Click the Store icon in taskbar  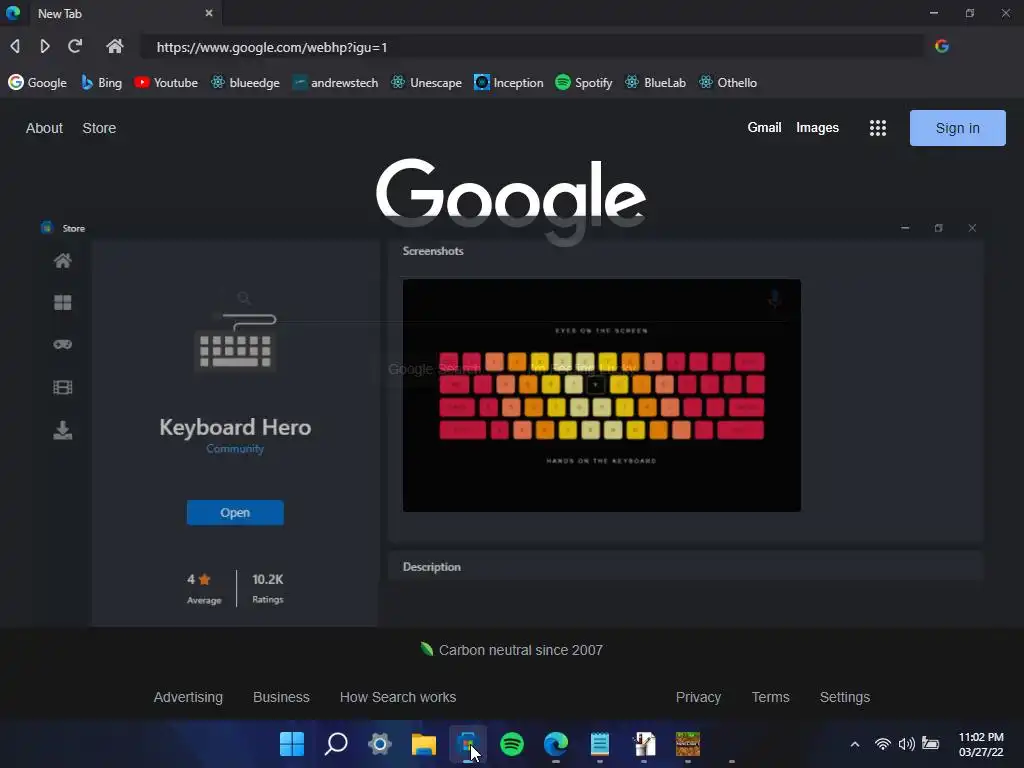(x=468, y=743)
